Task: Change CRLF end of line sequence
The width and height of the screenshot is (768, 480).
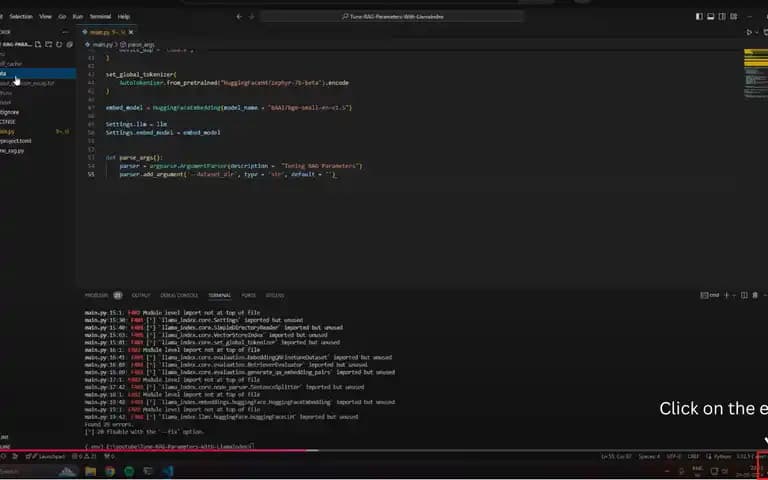Action: [693, 456]
